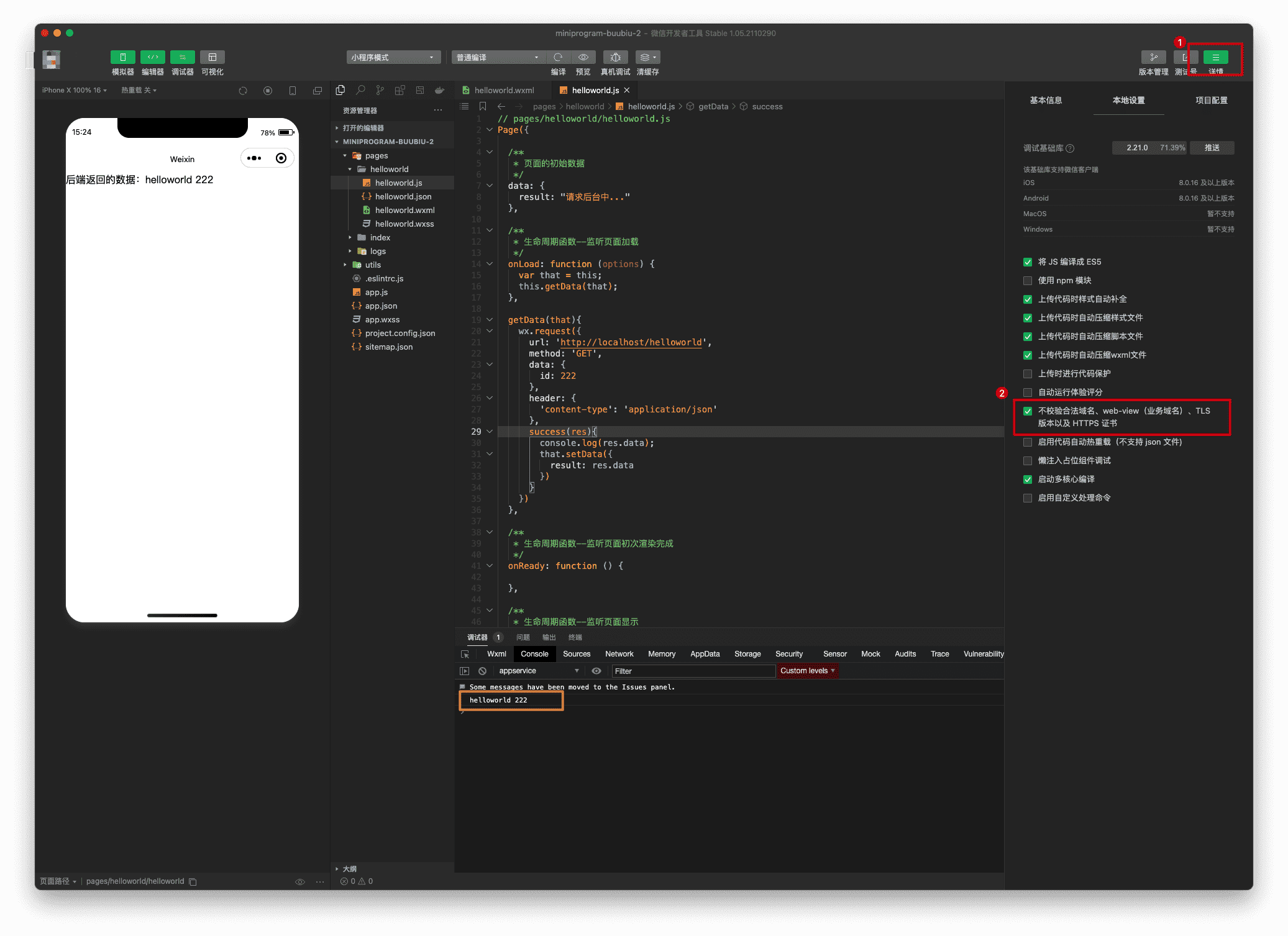1288x936 pixels.
Task: Open 真机调试 remote debug icon
Action: (615, 57)
